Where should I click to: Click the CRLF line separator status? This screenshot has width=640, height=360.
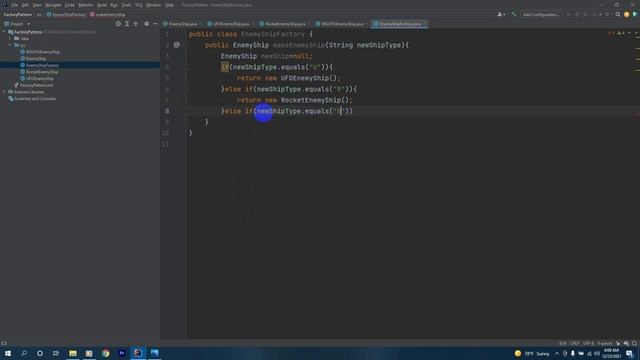pyautogui.click(x=574, y=344)
